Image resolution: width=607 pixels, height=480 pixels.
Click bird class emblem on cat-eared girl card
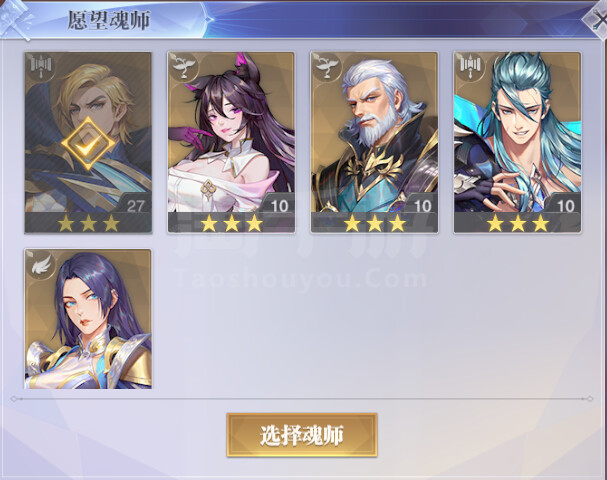pos(183,67)
